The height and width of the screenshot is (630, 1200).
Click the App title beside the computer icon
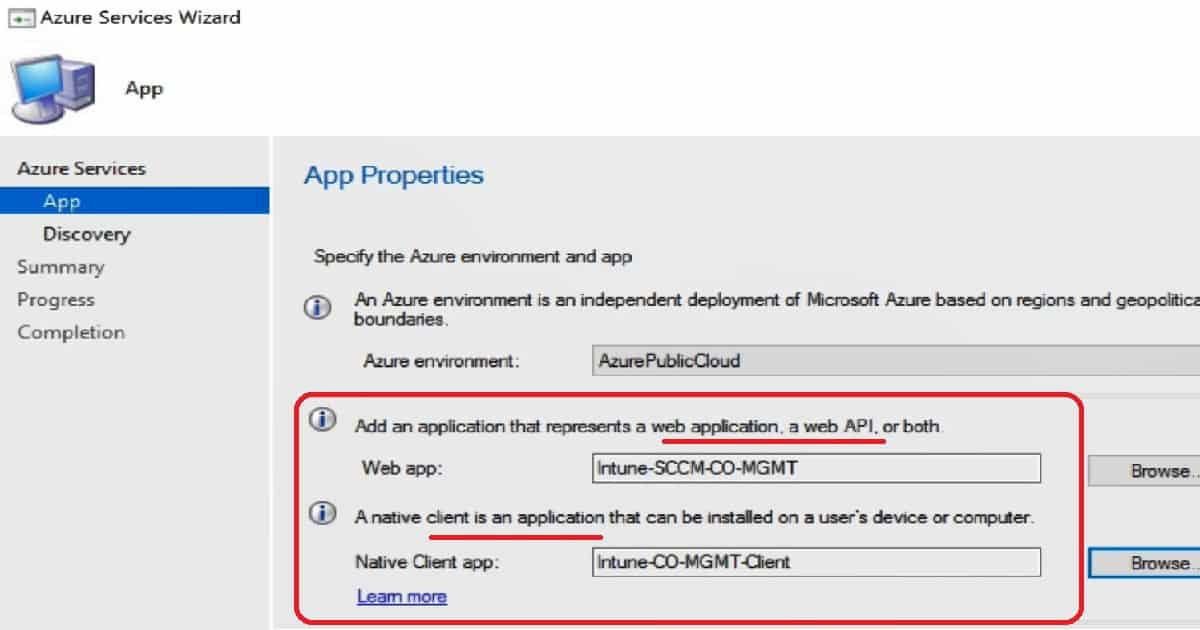144,89
